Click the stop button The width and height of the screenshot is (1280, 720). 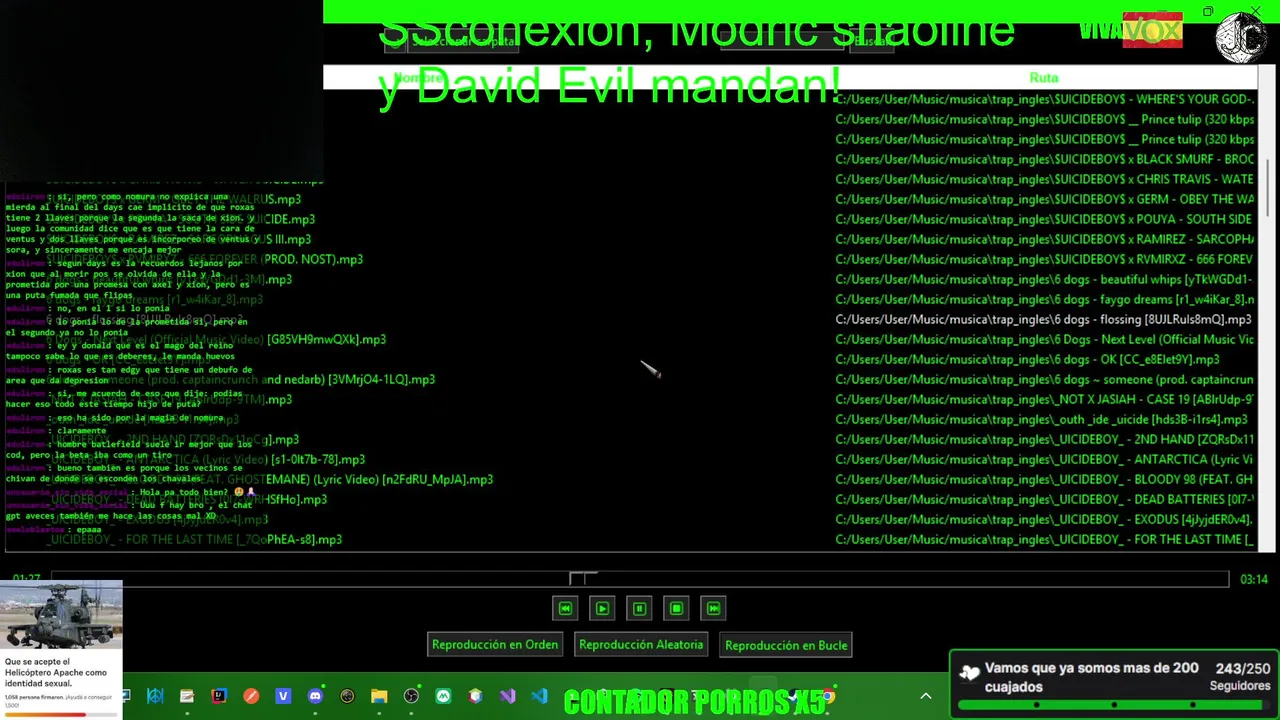(x=676, y=608)
